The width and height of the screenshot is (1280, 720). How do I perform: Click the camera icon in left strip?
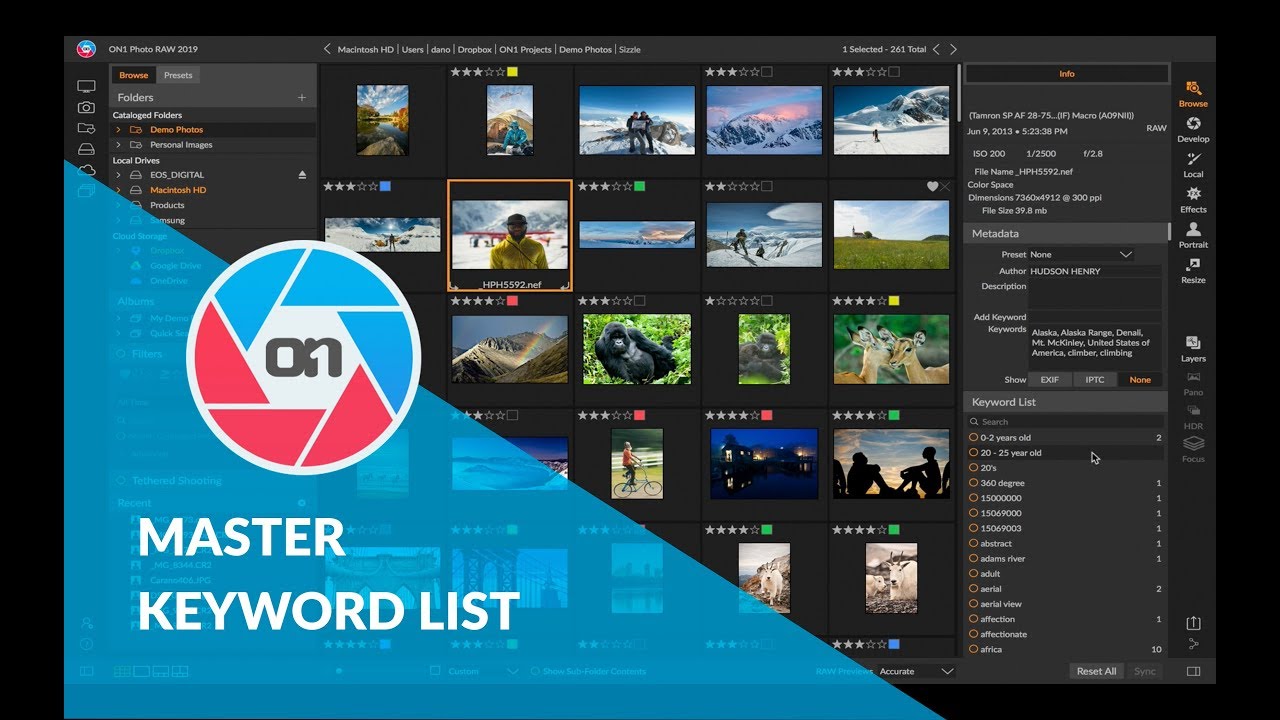coord(87,107)
